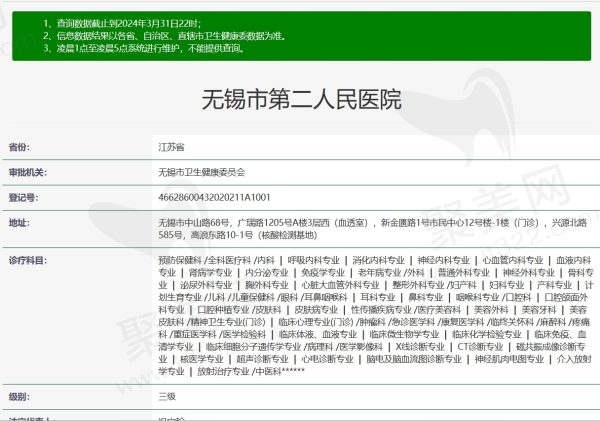Viewport: 600px width, 421px height.
Task: Click the 省份 row label
Action: coord(19,147)
